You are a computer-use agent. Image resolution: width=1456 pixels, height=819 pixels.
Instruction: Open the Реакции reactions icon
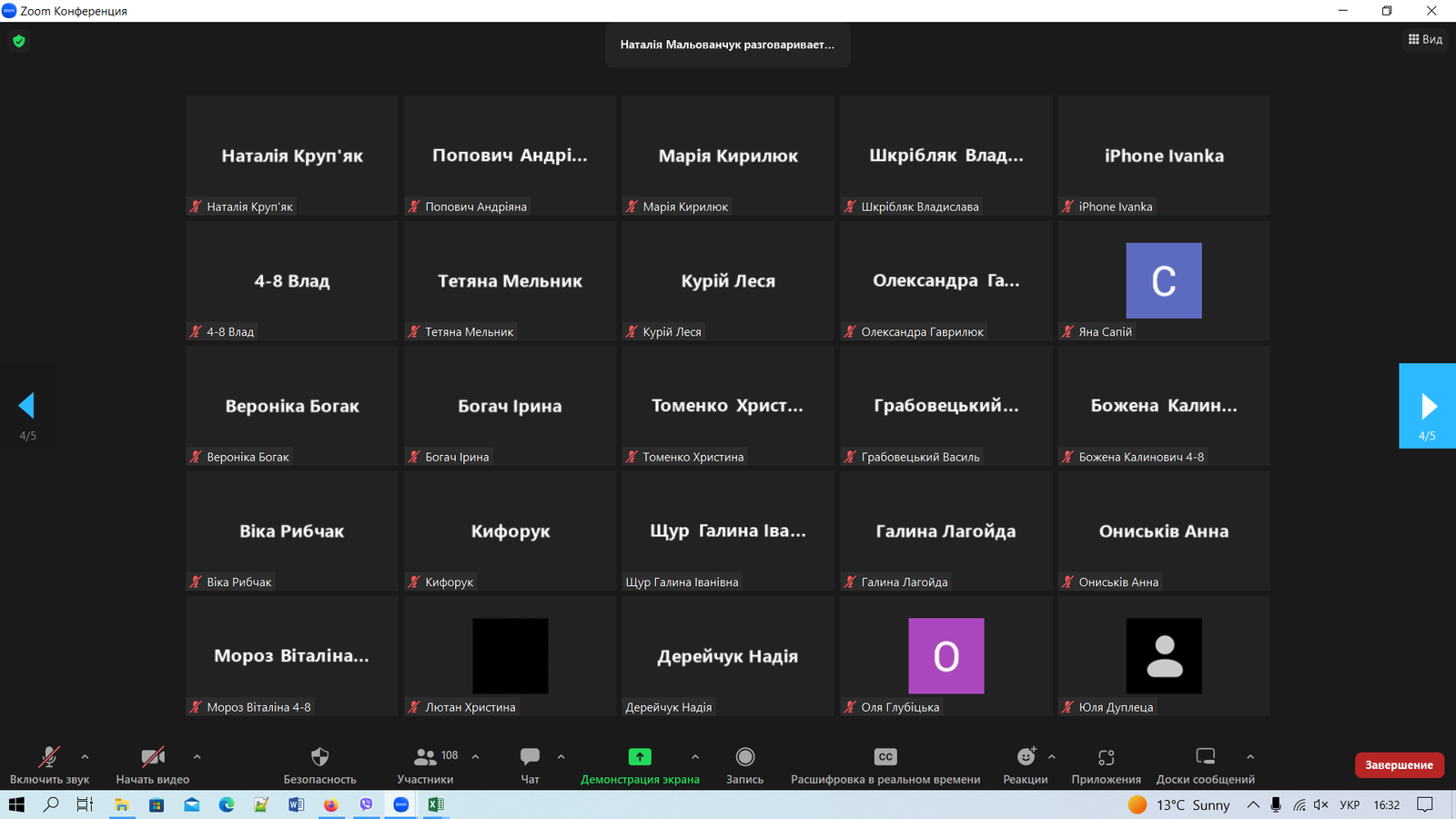click(1026, 757)
